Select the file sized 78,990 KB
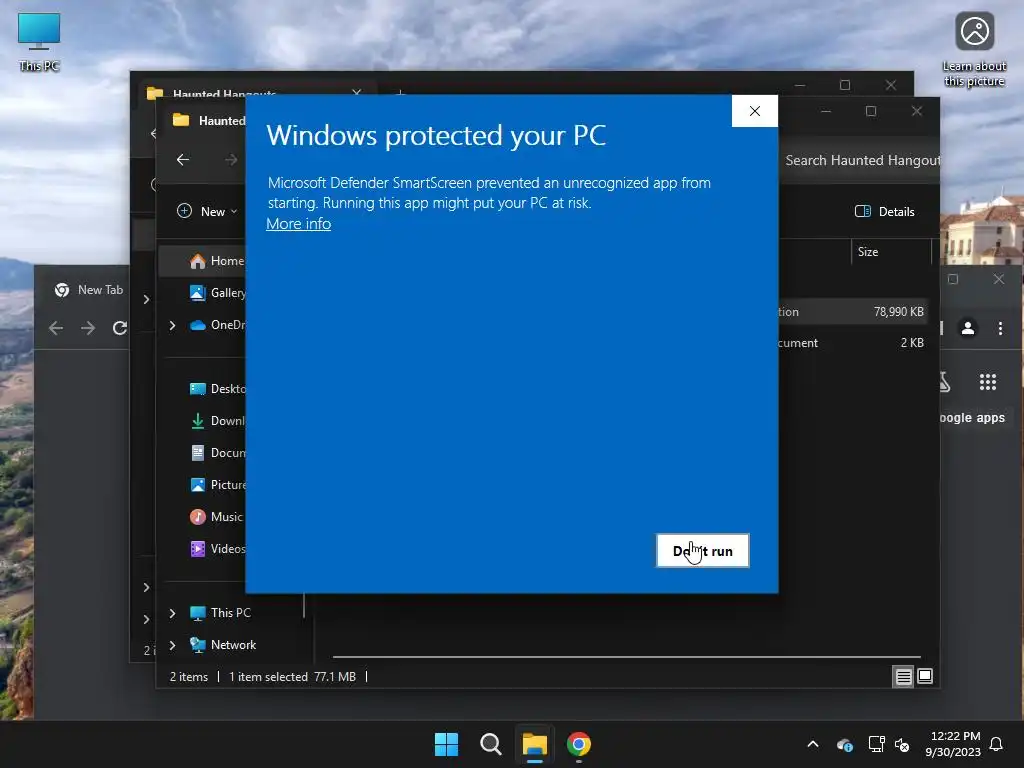Image resolution: width=1024 pixels, height=768 pixels. [852, 312]
